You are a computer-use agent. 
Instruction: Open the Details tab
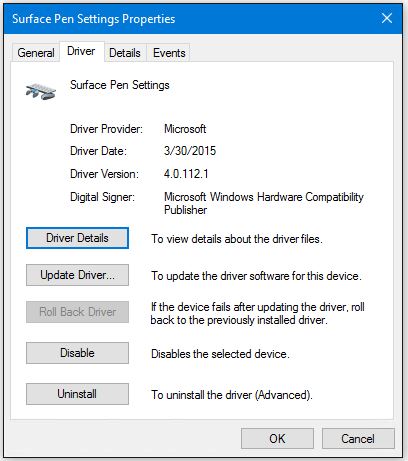click(x=125, y=53)
